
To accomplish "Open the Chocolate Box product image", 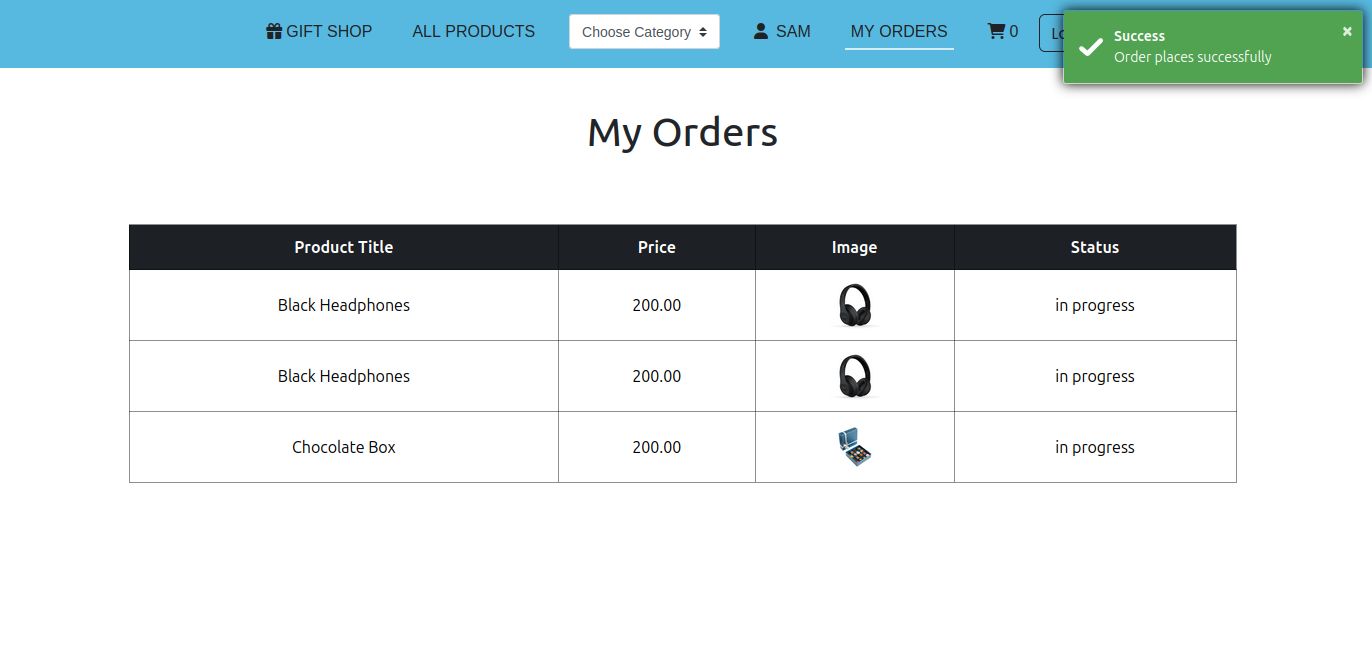I will pos(854,447).
